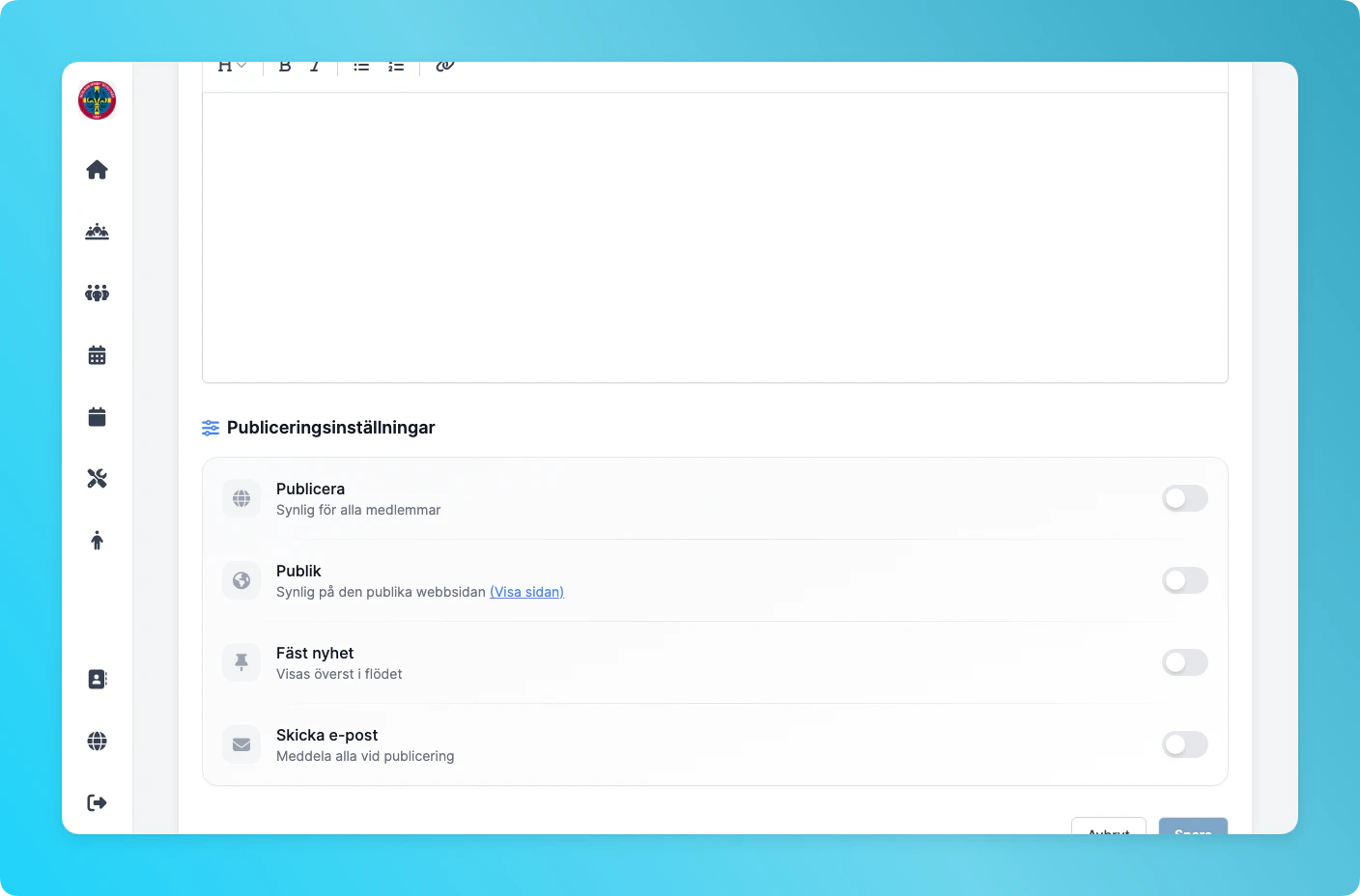
Task: Click the earth icon beside Publik
Action: 241,580
